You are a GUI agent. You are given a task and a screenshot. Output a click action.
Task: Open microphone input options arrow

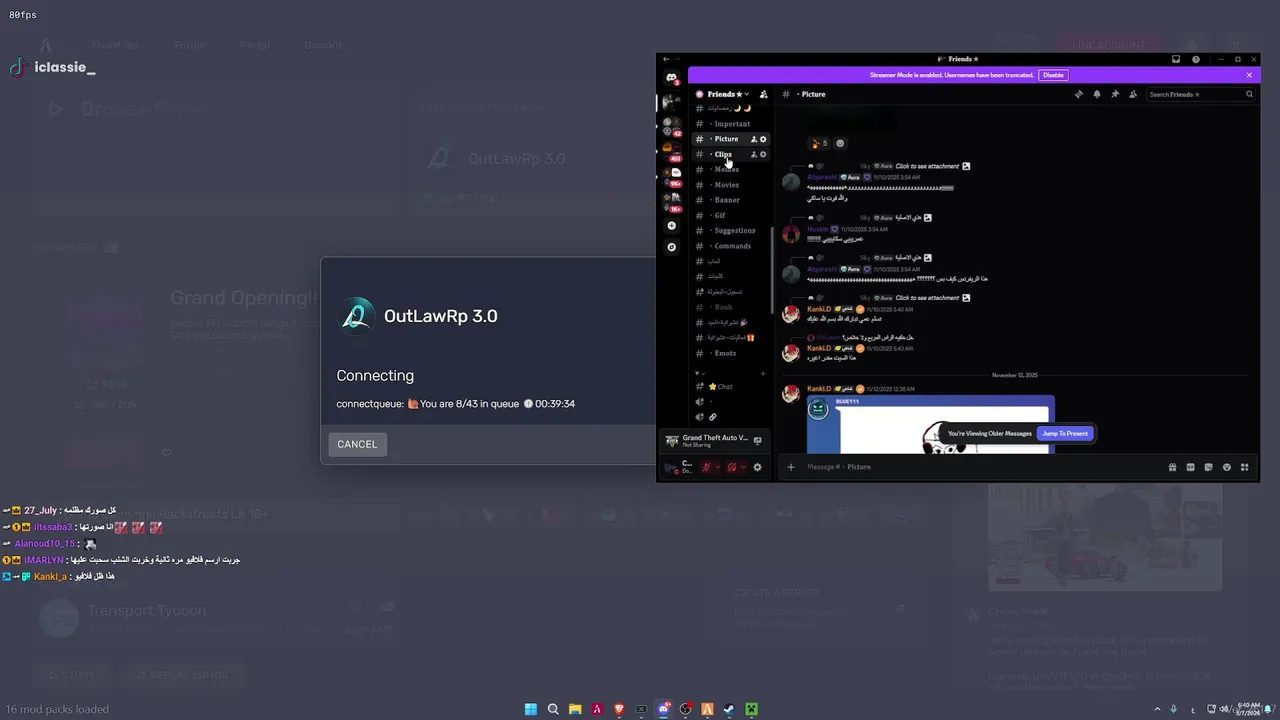(717, 467)
